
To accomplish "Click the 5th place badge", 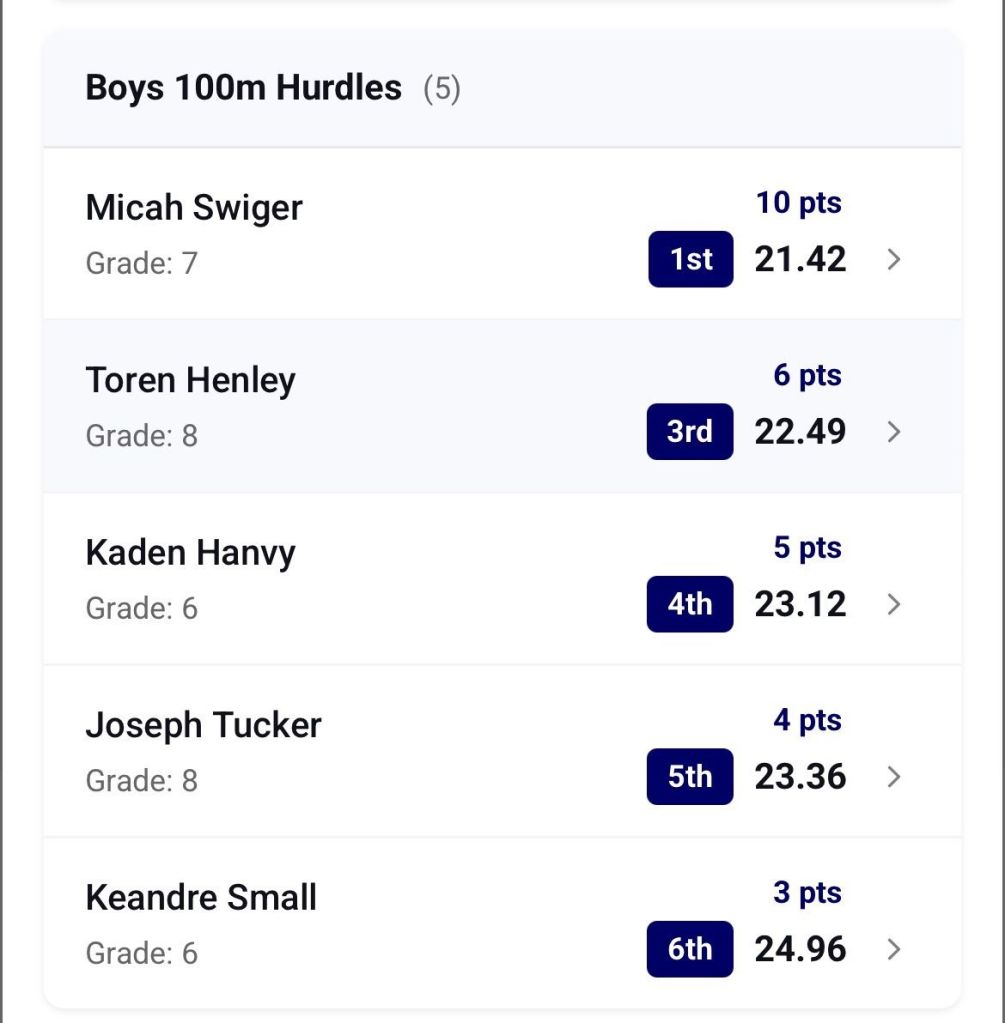I will coord(690,777).
